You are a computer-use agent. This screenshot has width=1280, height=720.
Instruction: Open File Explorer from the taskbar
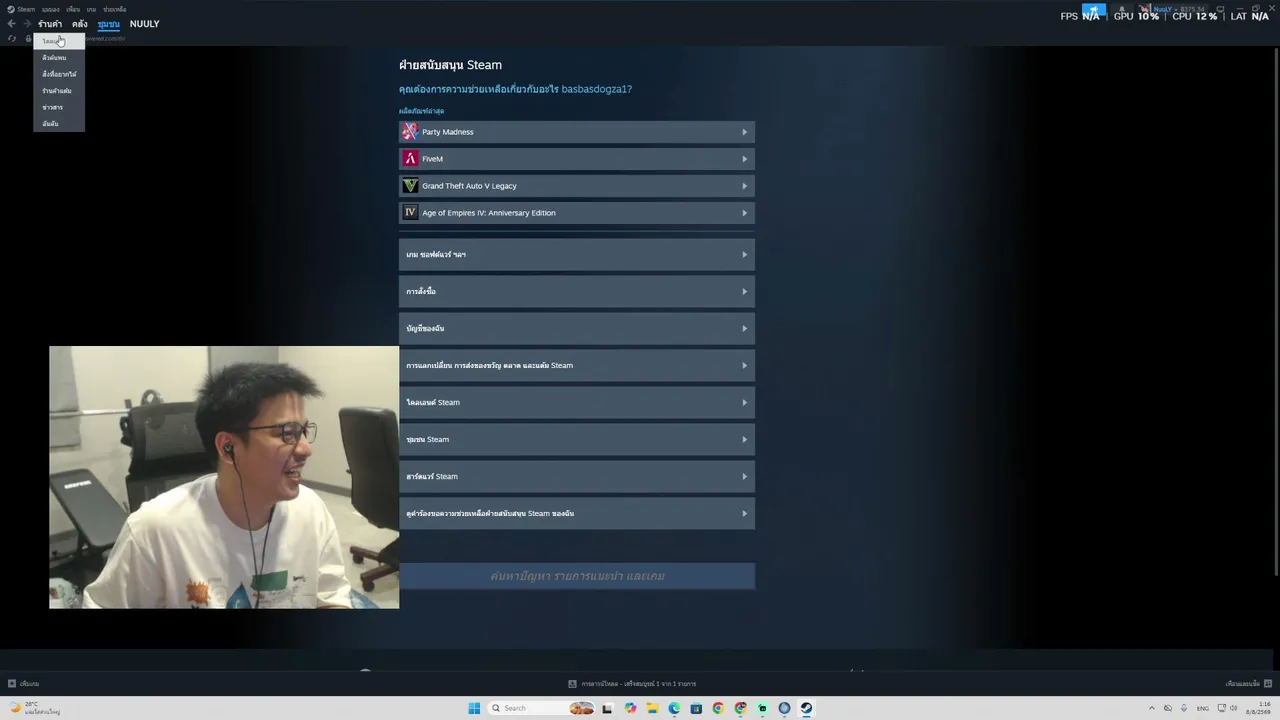pyautogui.click(x=652, y=708)
